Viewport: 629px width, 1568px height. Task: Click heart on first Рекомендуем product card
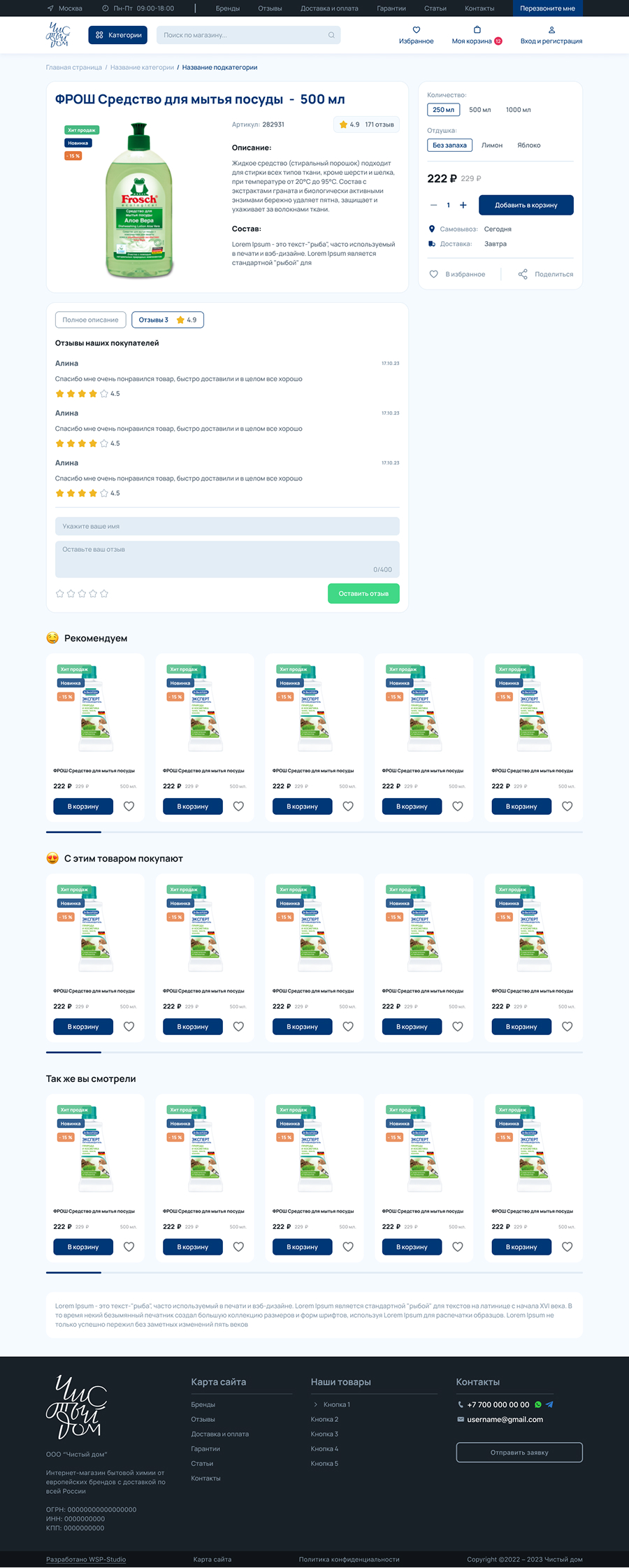click(x=129, y=806)
